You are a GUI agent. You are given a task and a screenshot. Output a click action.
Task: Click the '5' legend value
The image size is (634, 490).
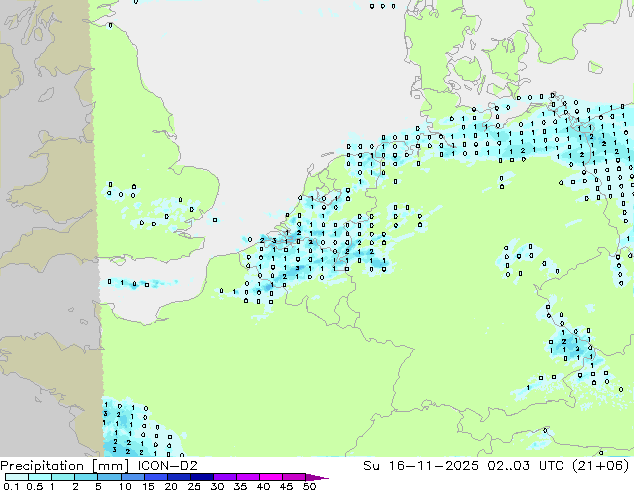[98, 486]
